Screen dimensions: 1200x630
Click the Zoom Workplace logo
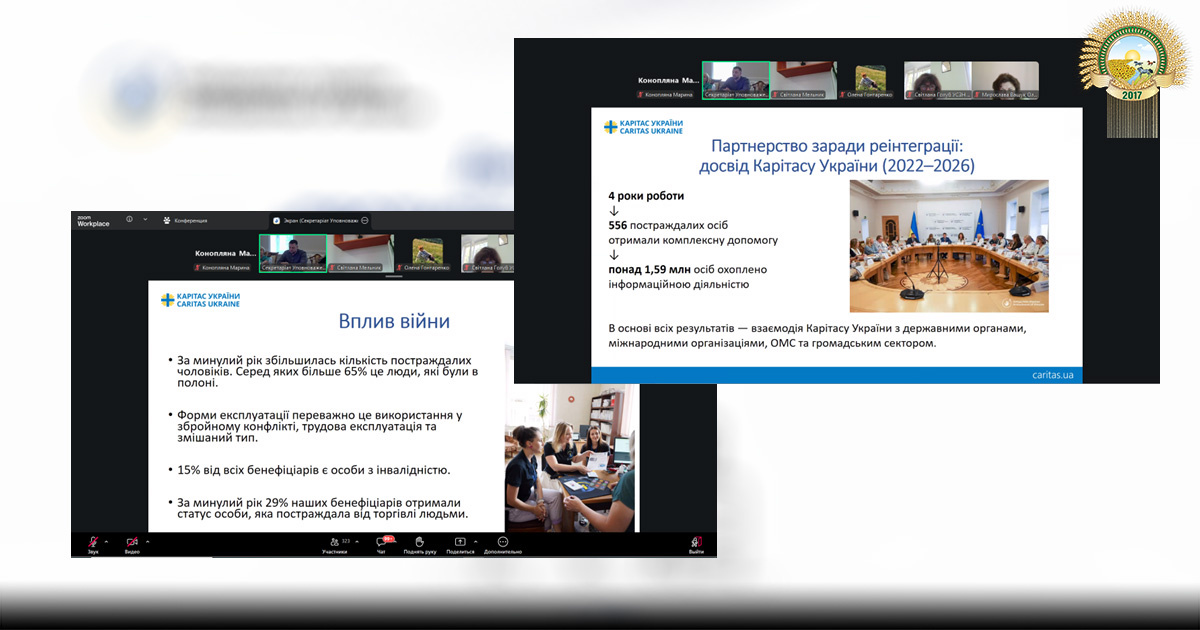point(93,220)
